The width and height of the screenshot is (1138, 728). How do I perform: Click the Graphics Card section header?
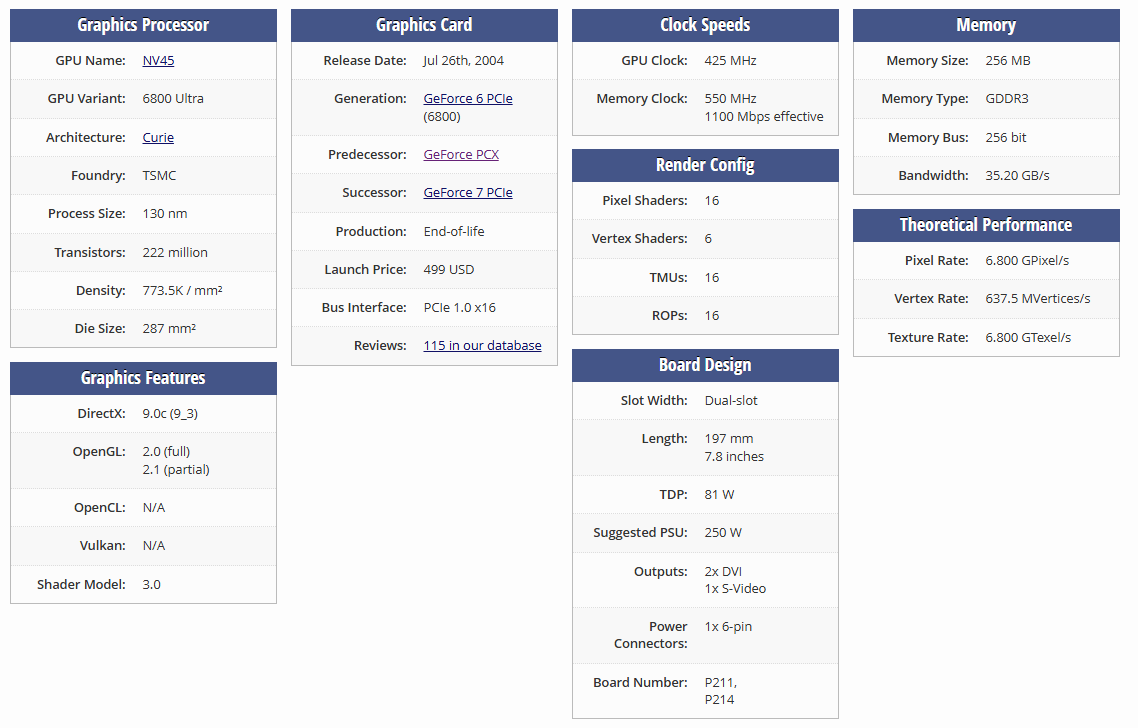click(425, 25)
